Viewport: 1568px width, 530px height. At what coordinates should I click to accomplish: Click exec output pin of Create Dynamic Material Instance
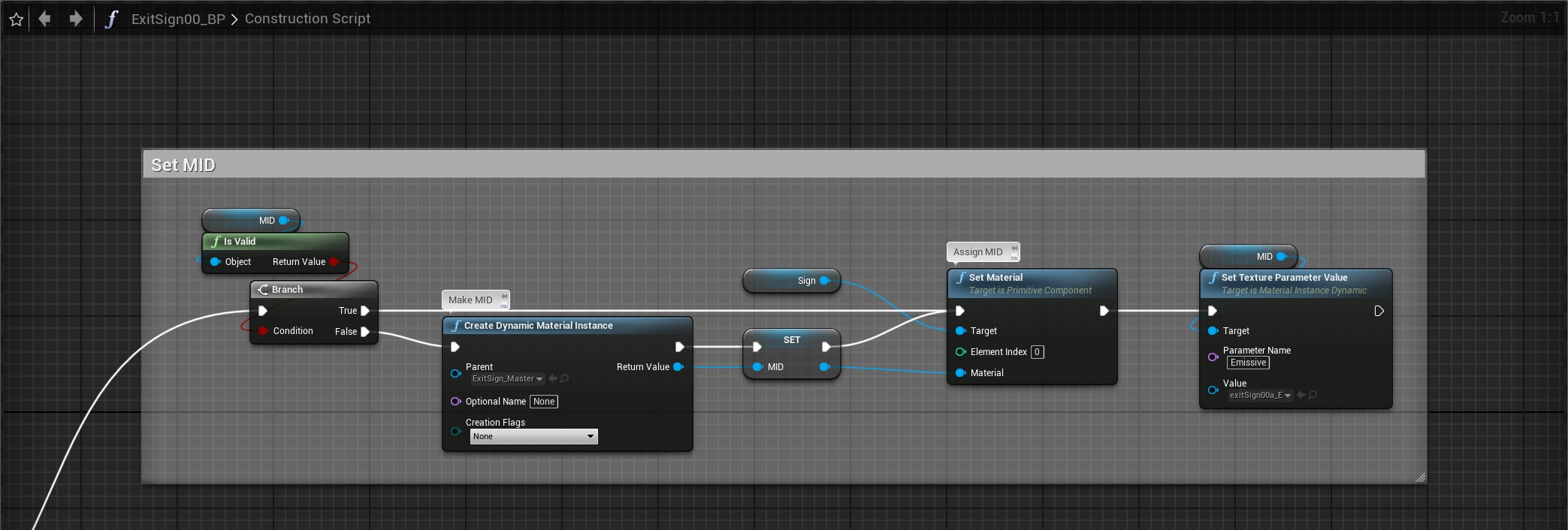pos(679,347)
